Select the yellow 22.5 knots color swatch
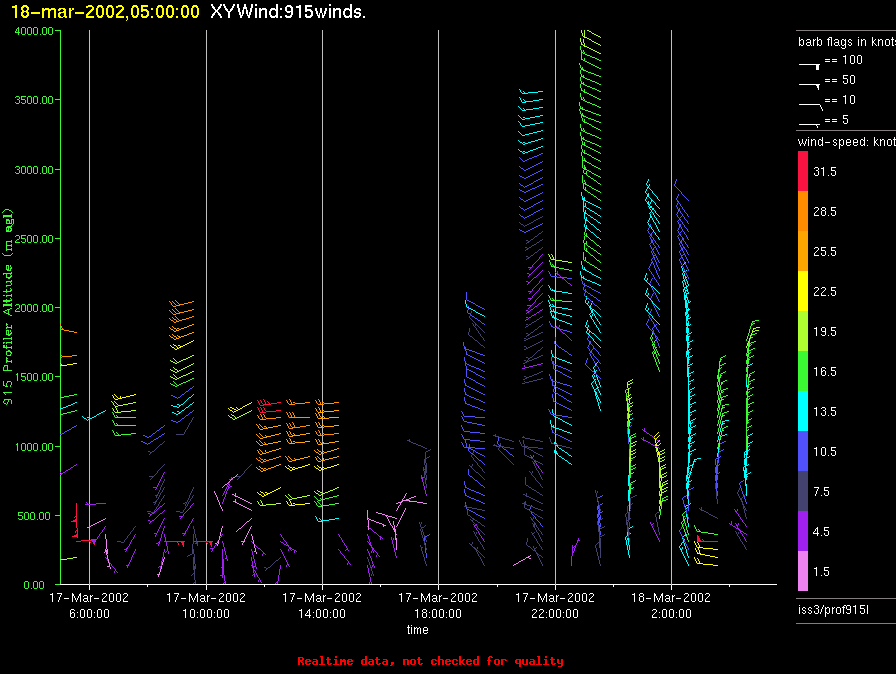The height and width of the screenshot is (674, 896). click(802, 291)
